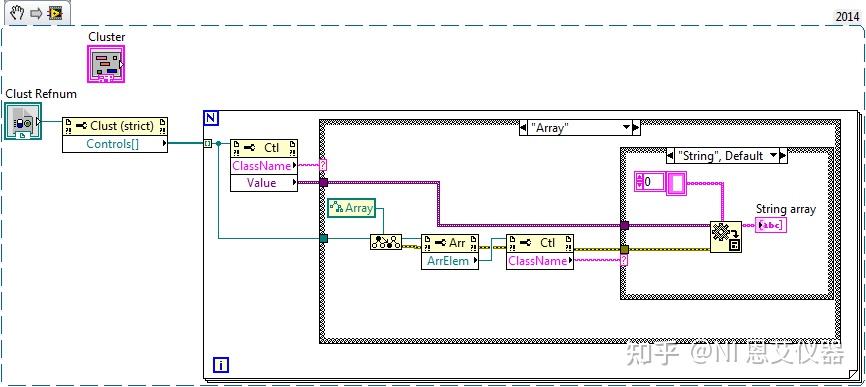Select the Clust (strict) property node header
866x387 pixels.
[115, 126]
